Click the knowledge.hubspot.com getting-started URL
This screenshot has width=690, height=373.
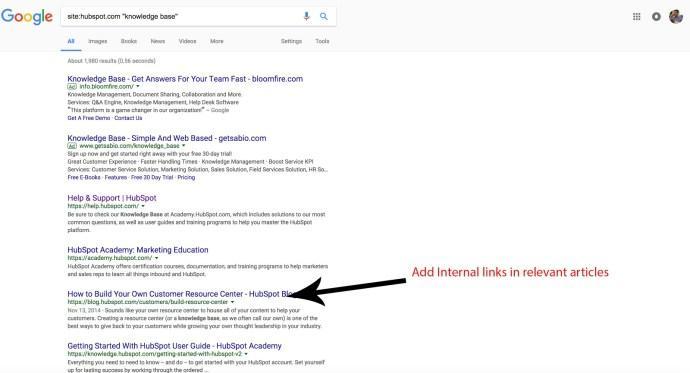tap(154, 354)
